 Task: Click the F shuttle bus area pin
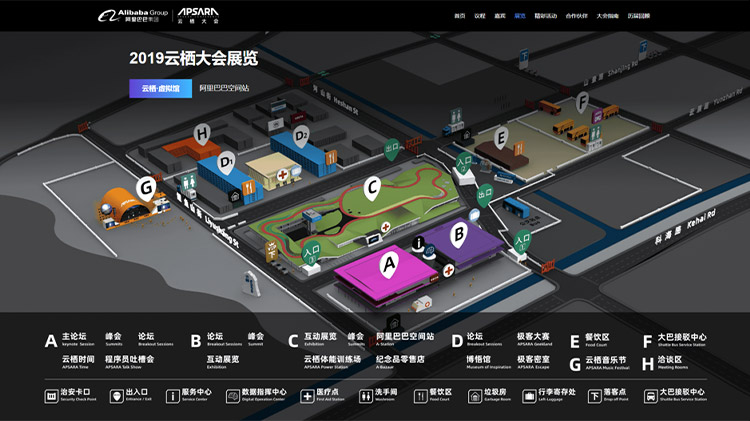click(582, 102)
